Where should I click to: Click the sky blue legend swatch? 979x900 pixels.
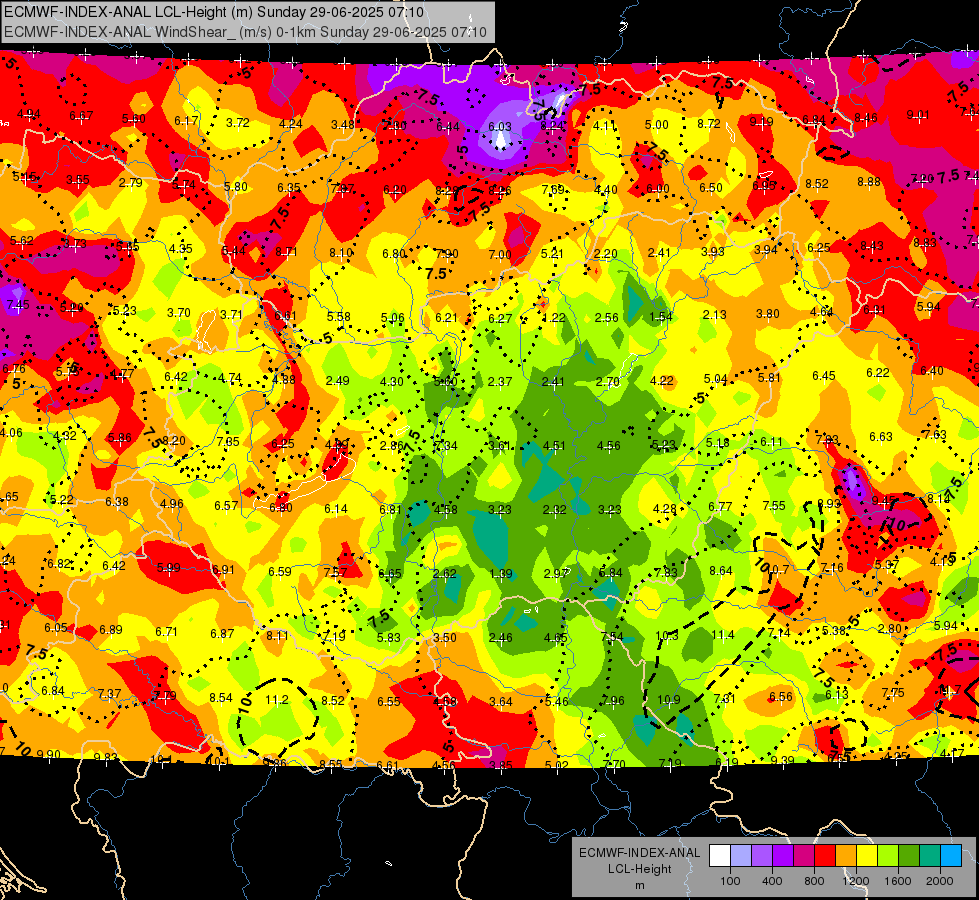click(951, 856)
